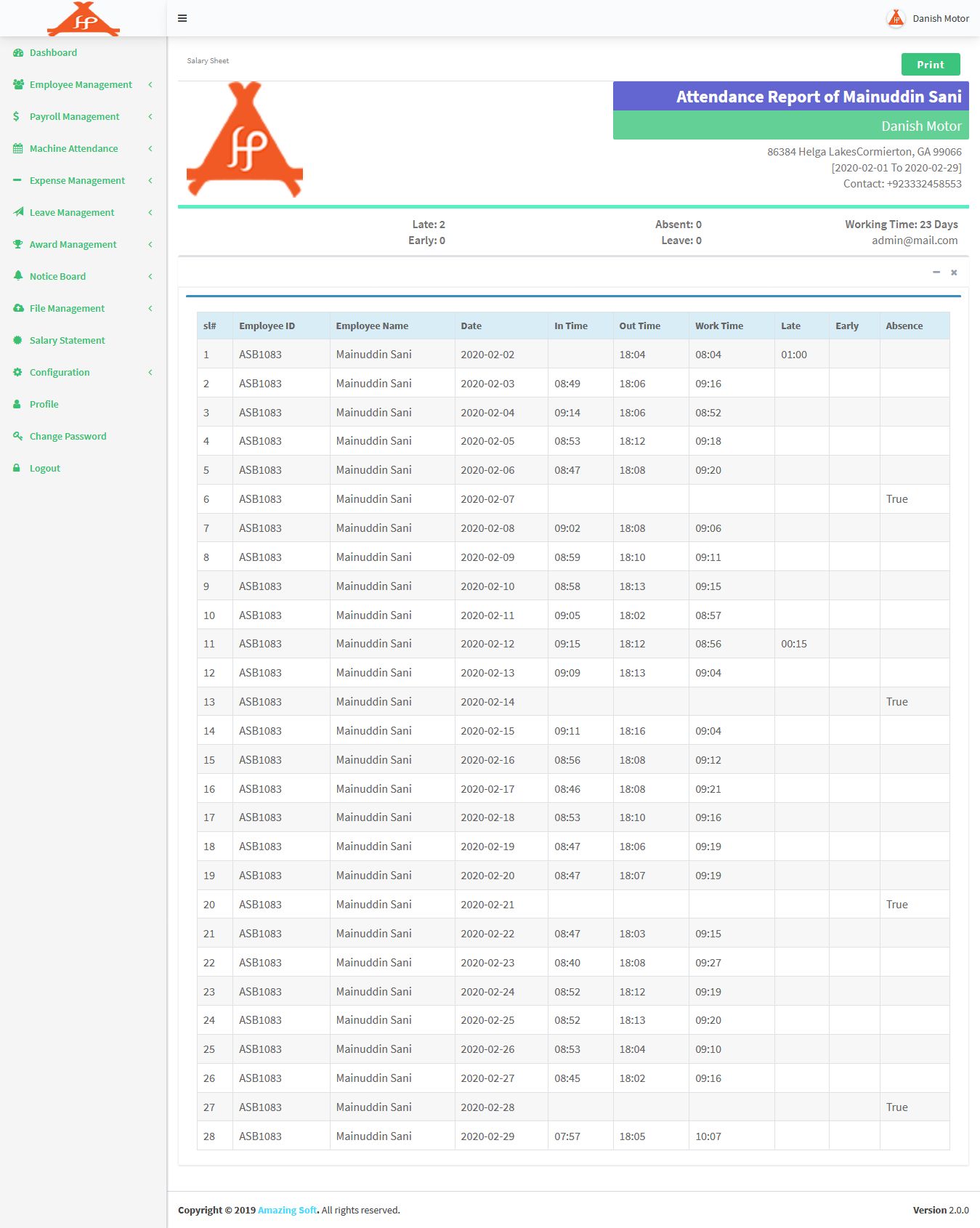
Task: Expand Payroll Management submenu chevron
Action: (x=150, y=116)
